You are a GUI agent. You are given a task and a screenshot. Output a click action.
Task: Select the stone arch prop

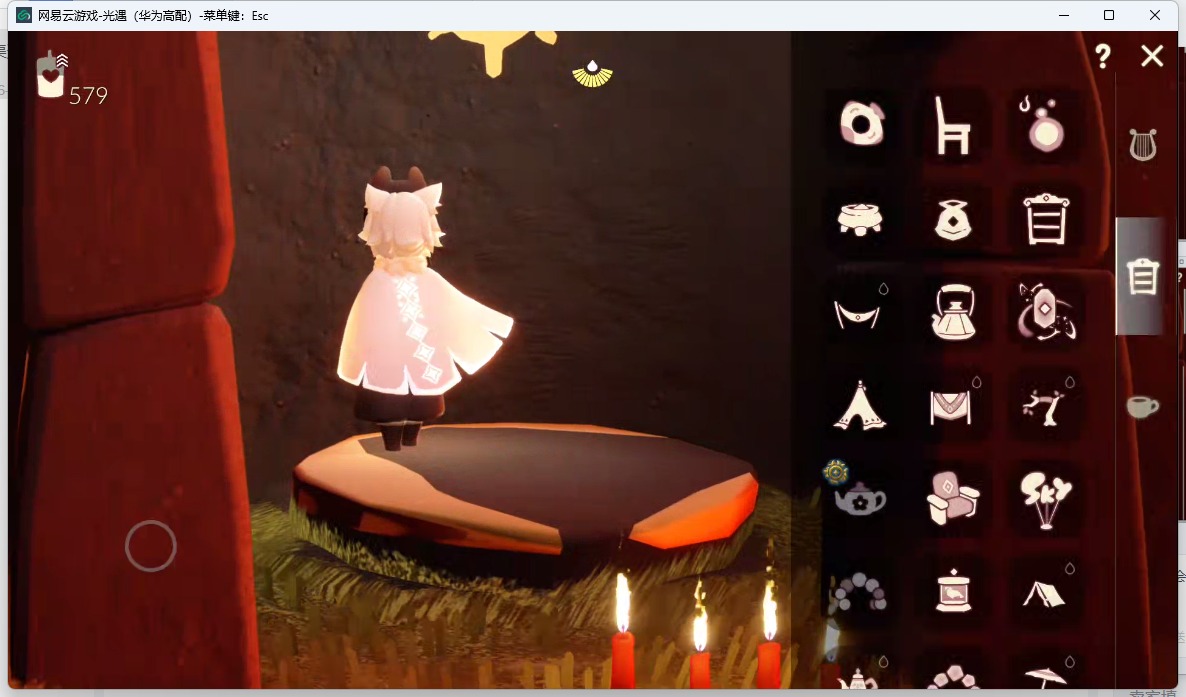[x=860, y=592]
